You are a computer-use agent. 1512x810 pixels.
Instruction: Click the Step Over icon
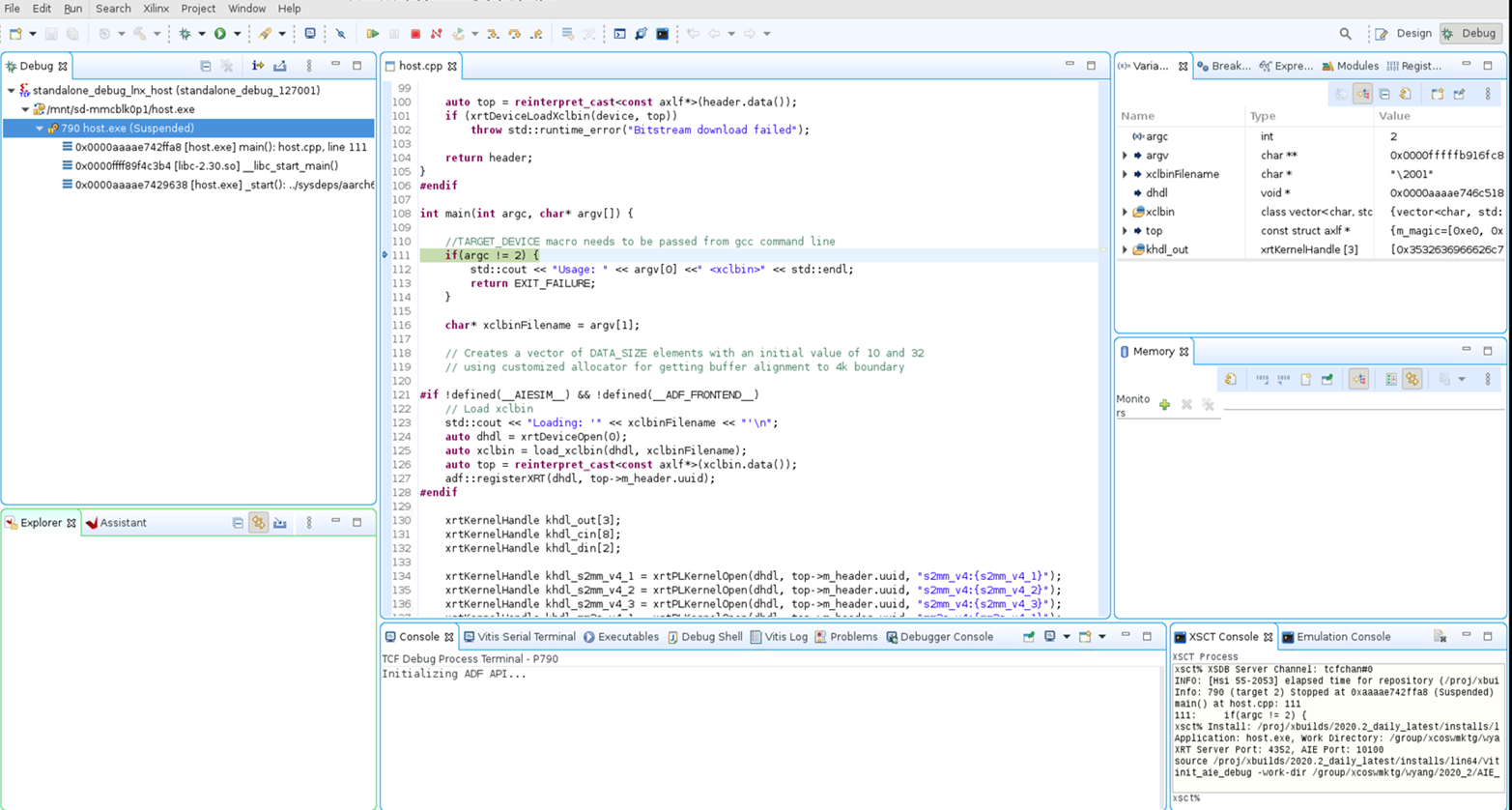[x=515, y=34]
